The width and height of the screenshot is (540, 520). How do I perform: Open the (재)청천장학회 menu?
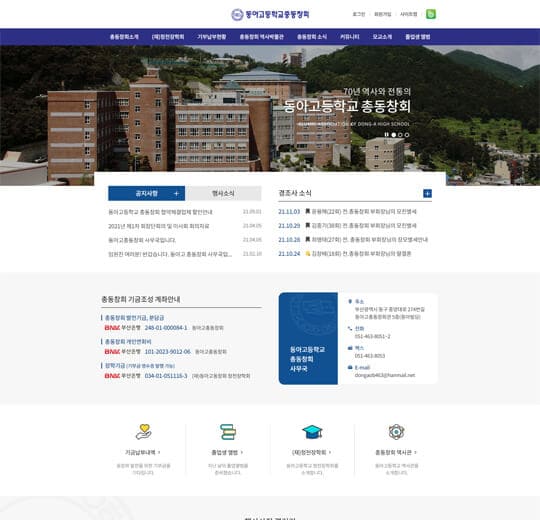click(x=168, y=37)
